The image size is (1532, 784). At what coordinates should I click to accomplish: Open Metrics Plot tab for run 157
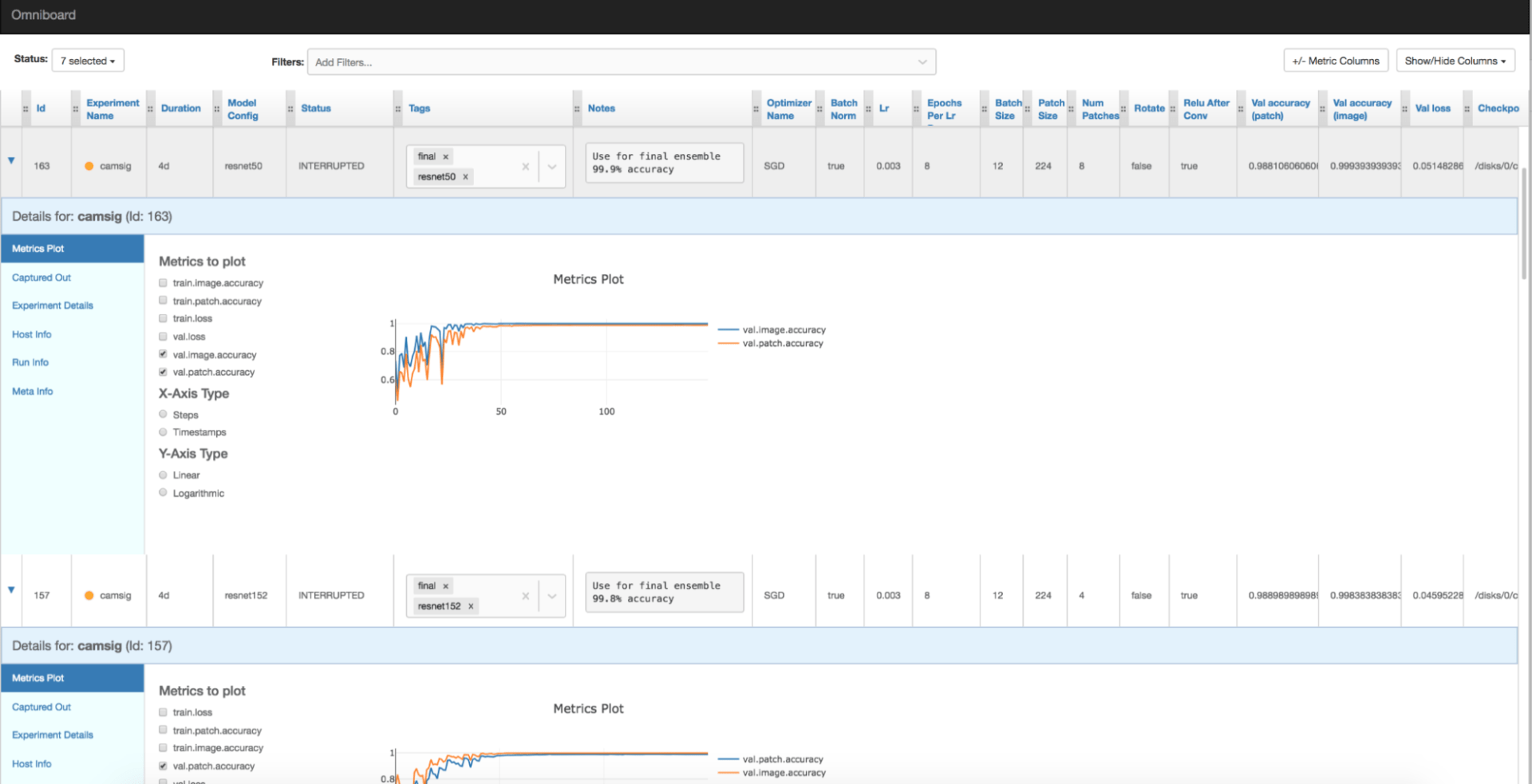pos(73,678)
